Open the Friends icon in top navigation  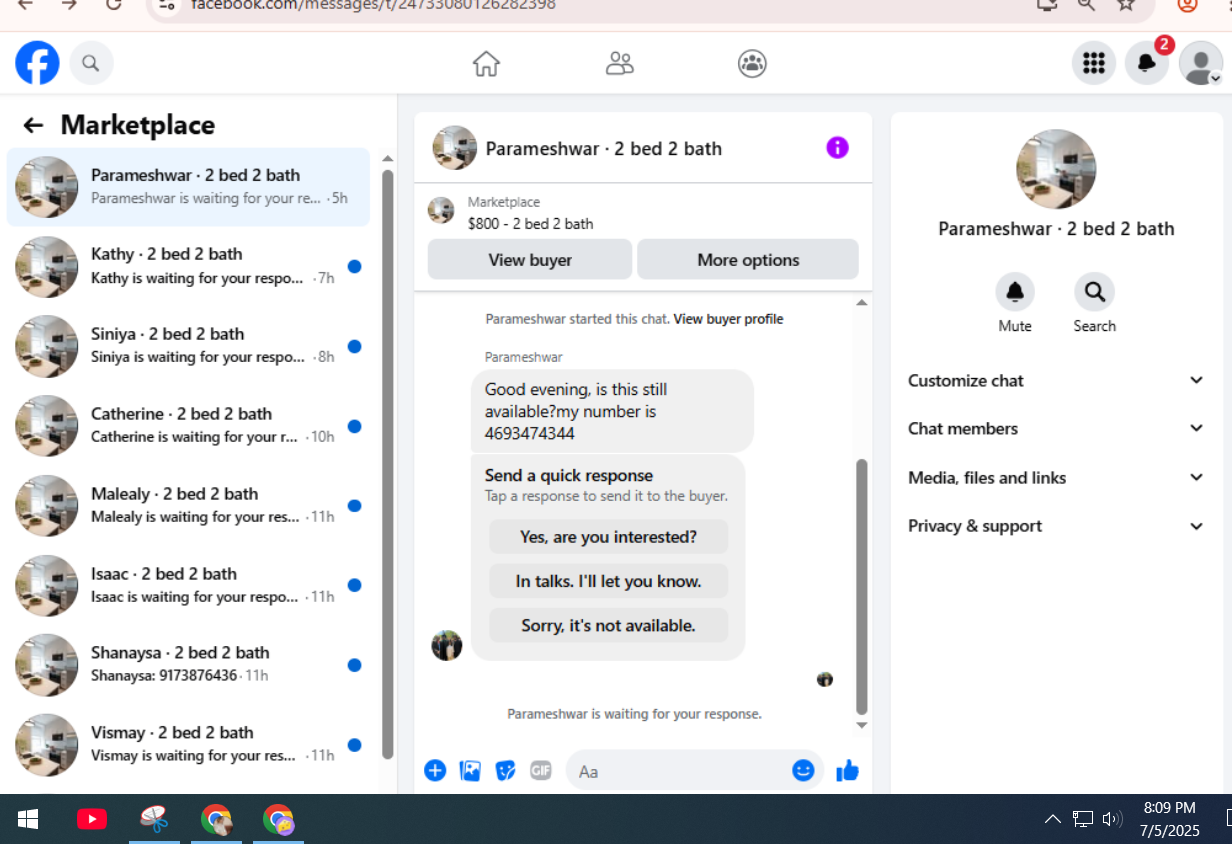click(620, 64)
